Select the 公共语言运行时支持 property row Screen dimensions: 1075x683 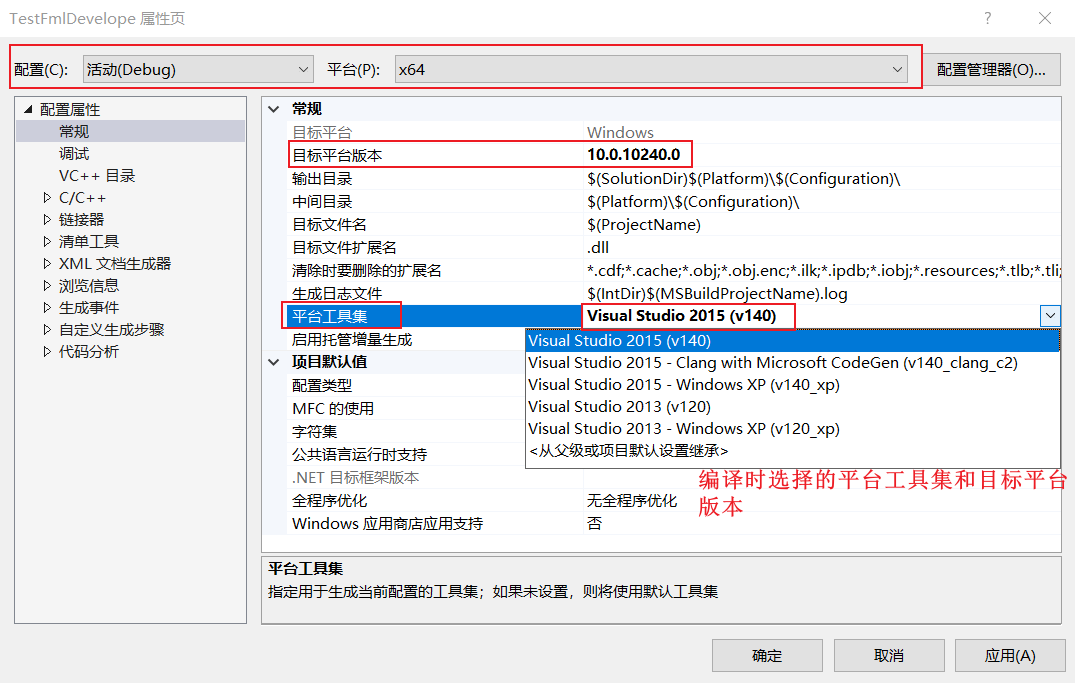[406, 455]
